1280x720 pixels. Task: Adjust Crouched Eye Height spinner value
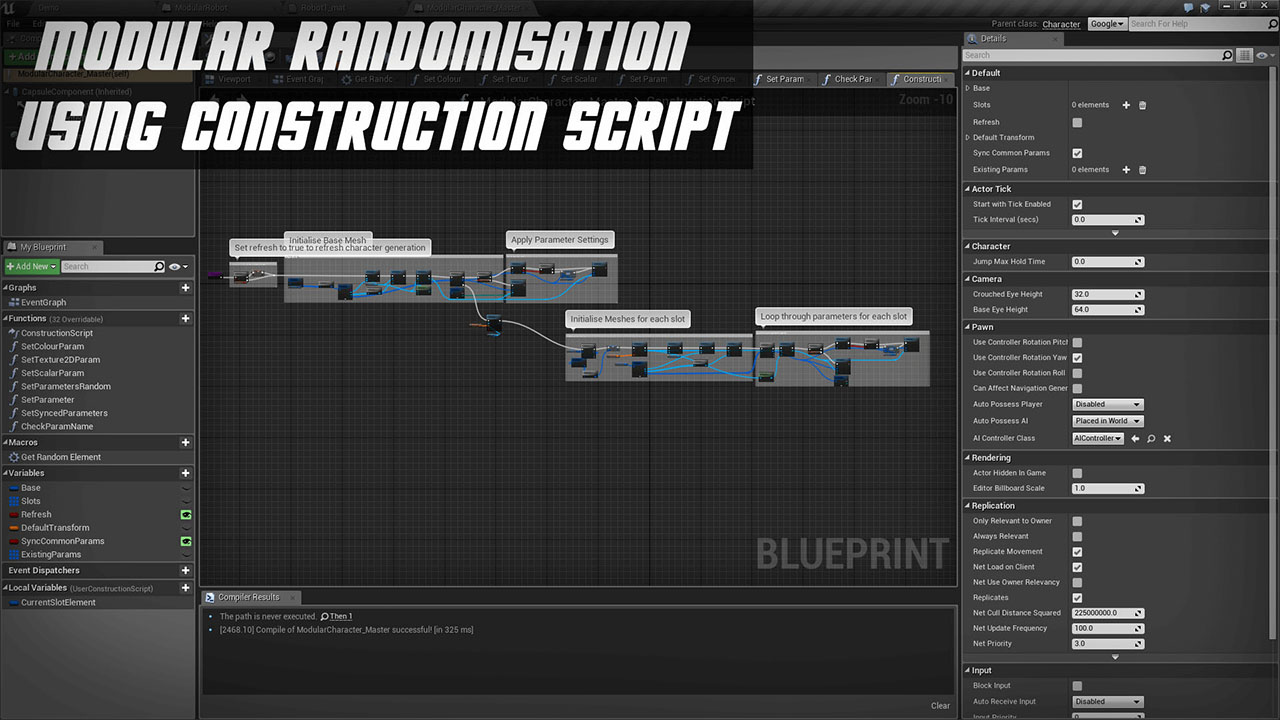coord(1107,295)
